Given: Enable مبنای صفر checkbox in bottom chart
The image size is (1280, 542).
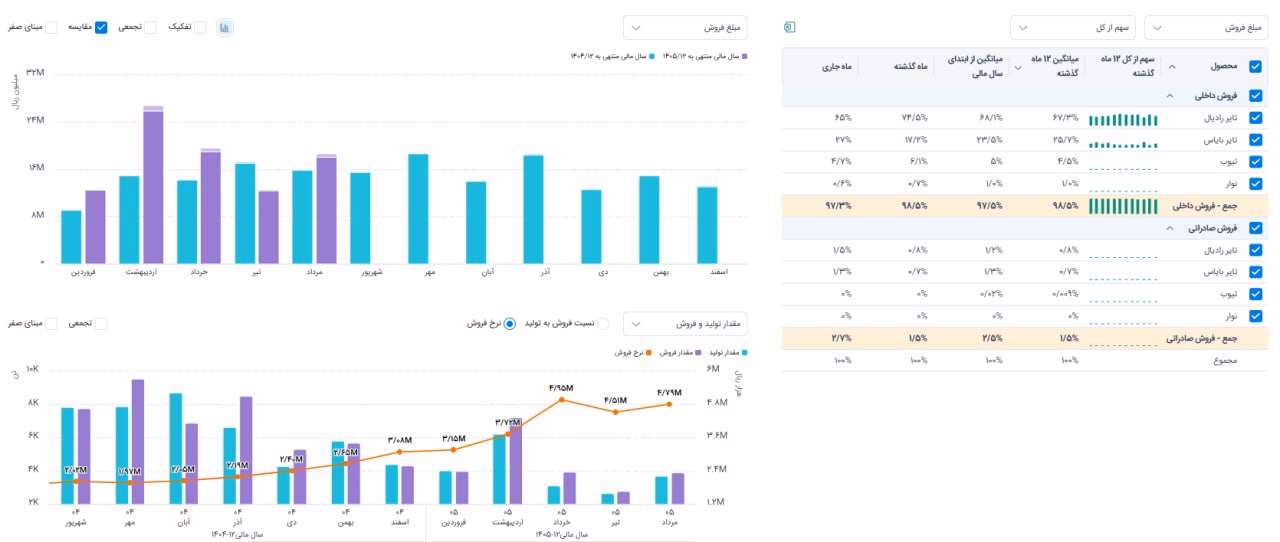Looking at the screenshot, I should tap(51, 323).
